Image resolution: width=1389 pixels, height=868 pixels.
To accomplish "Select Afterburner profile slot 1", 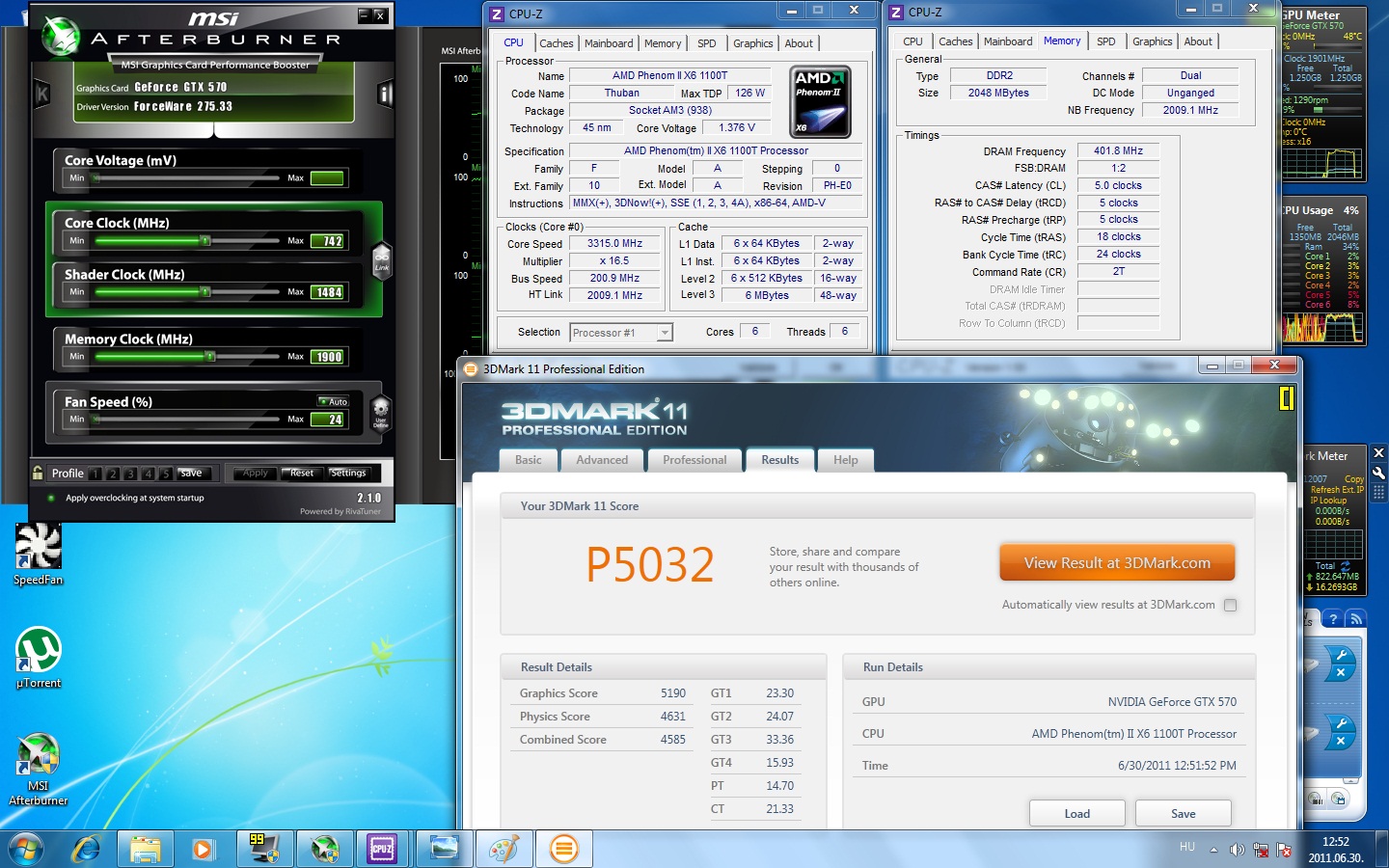I will 95,474.
